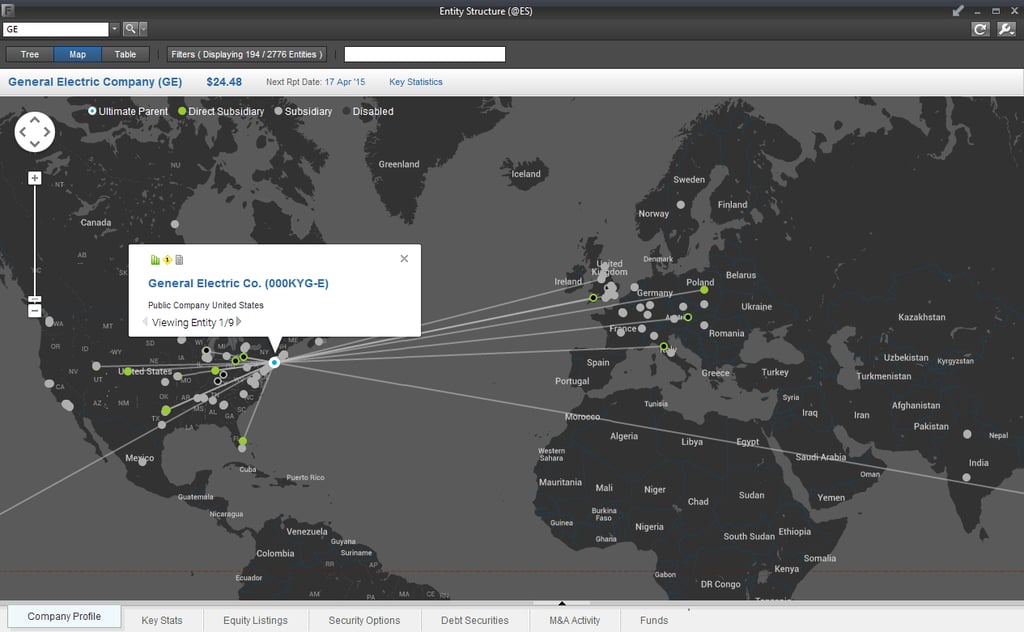Open the green bar chart icon in the popup
1024x632 pixels.
pos(155,260)
